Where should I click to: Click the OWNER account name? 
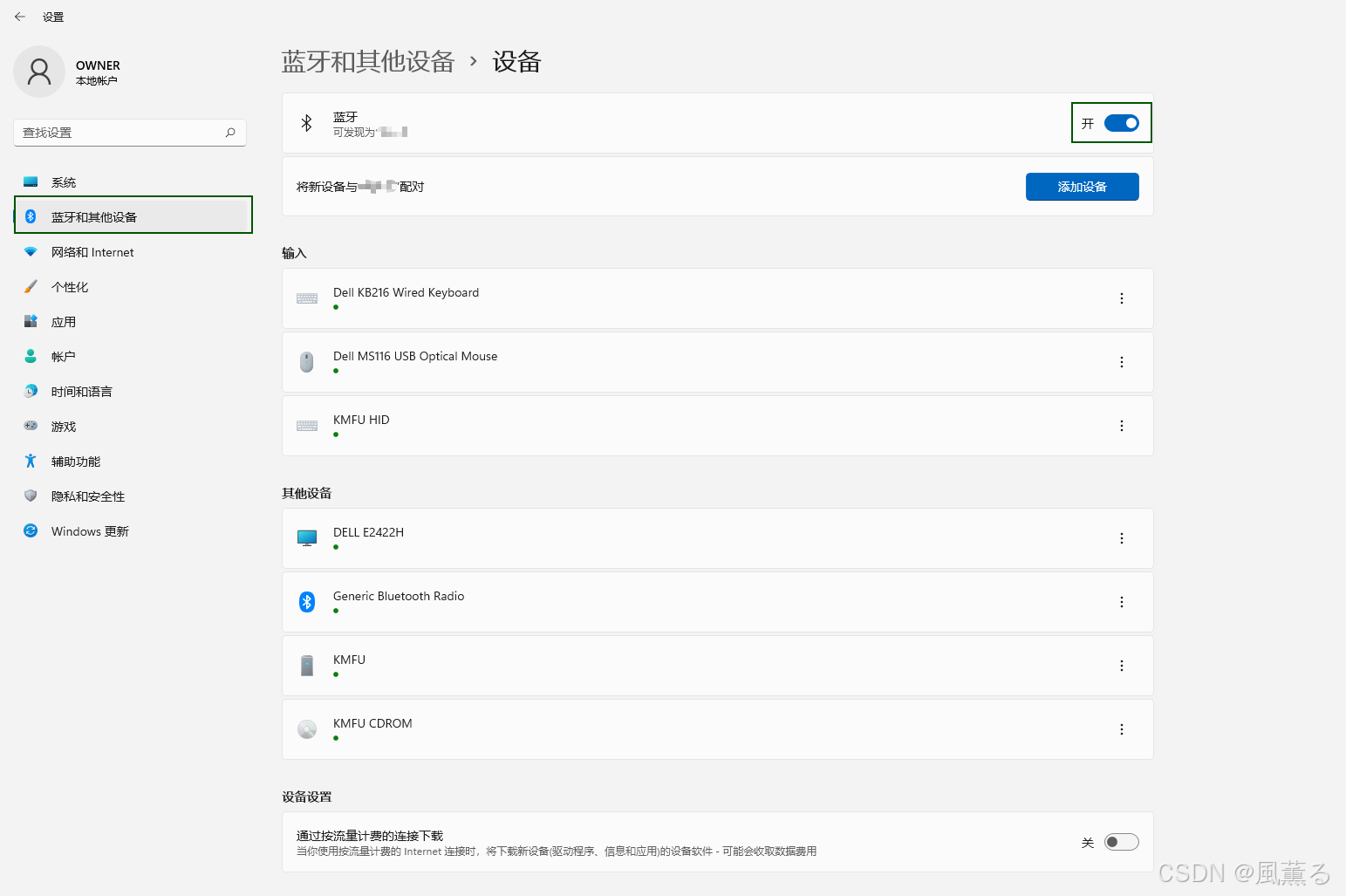(98, 65)
